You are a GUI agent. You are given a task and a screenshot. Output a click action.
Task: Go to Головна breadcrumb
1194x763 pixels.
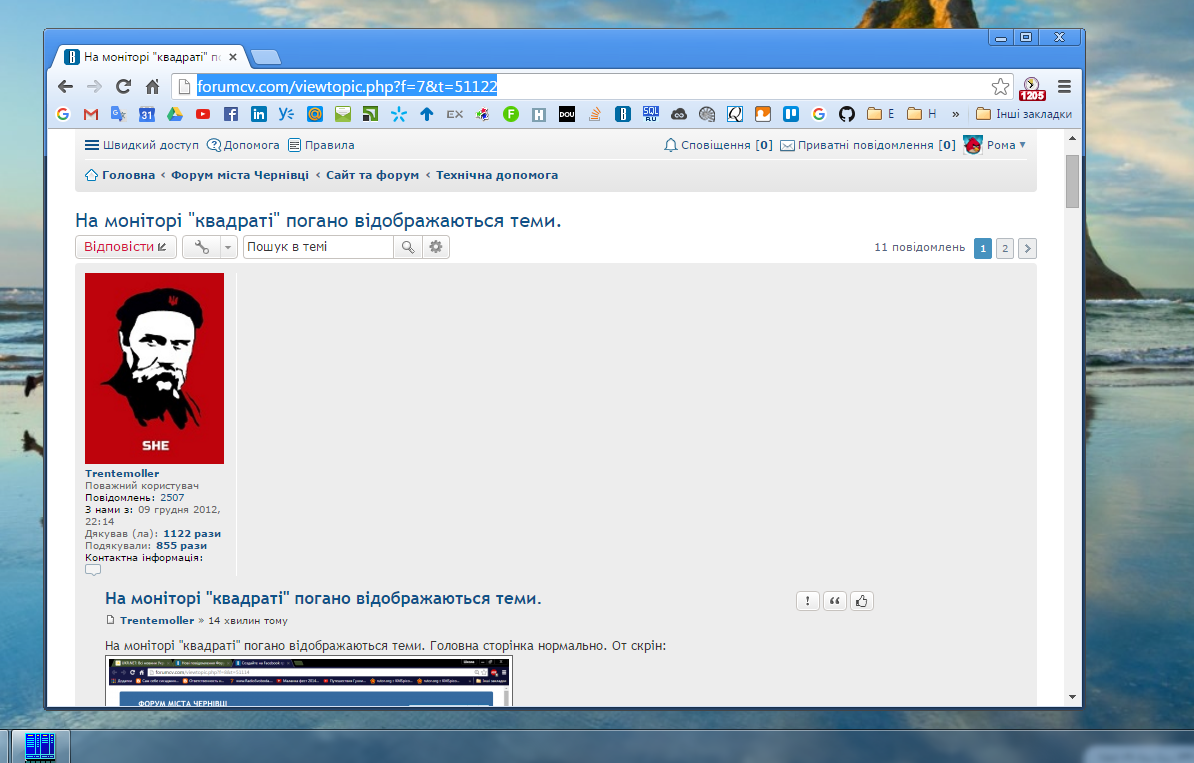click(x=120, y=175)
